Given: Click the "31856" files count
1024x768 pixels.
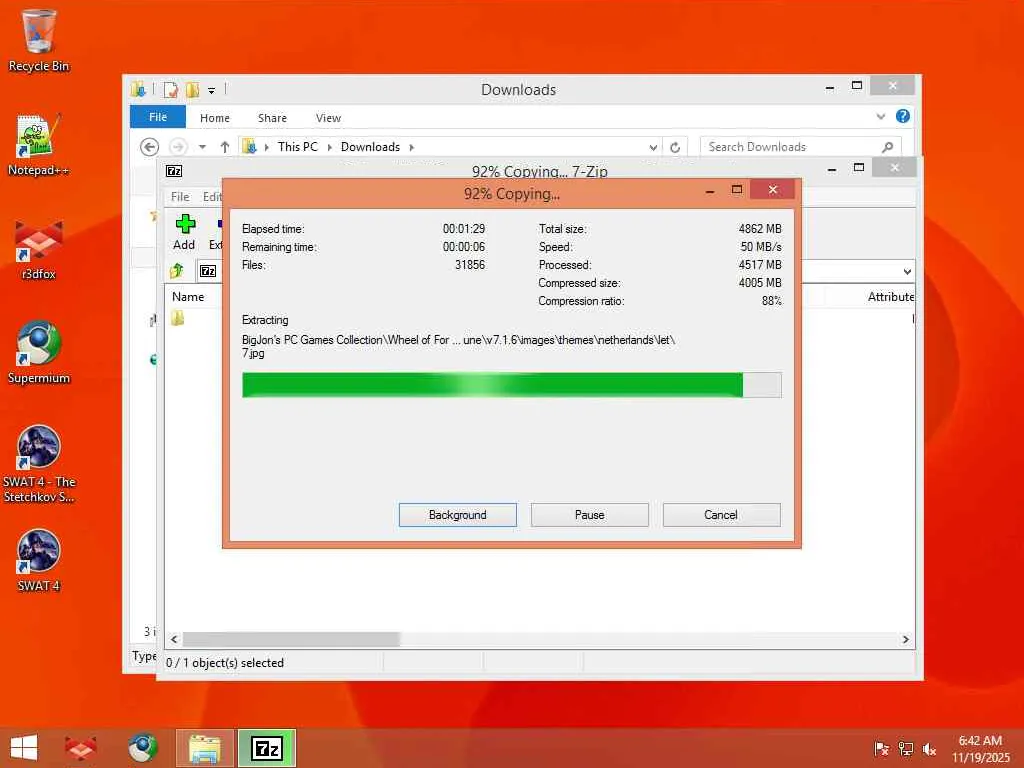Looking at the screenshot, I should click(x=470, y=264).
